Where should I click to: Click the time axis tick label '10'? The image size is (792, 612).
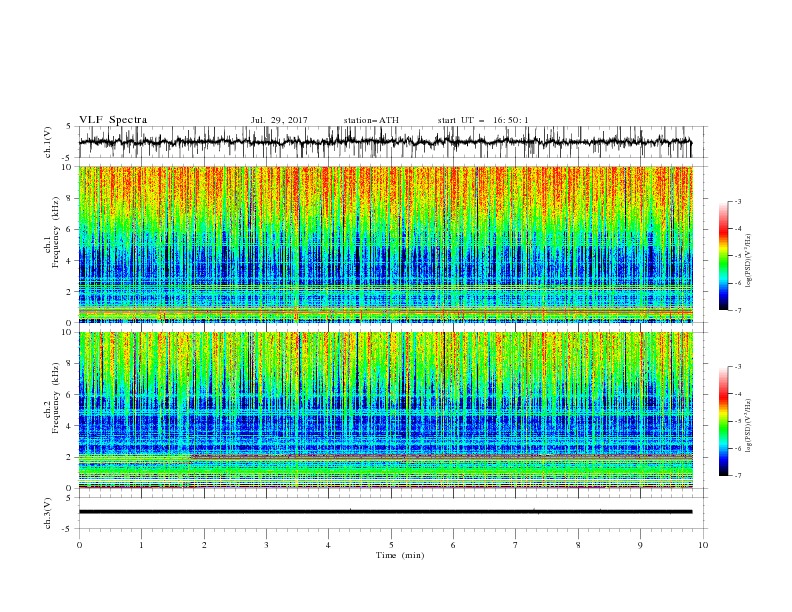click(703, 545)
